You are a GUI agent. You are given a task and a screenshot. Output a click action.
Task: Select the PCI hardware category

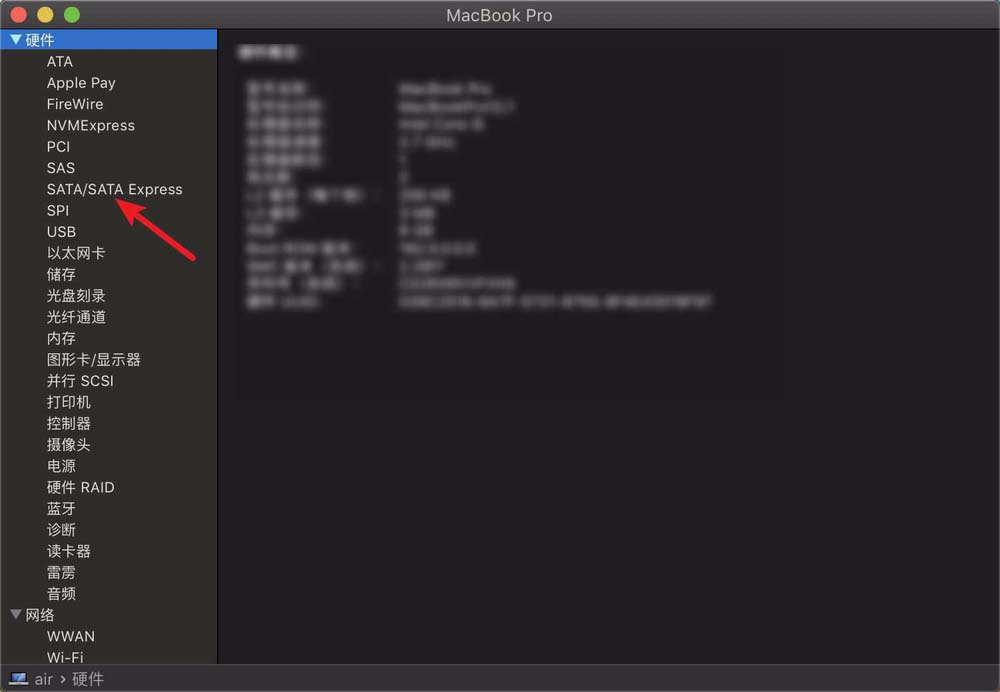click(58, 146)
